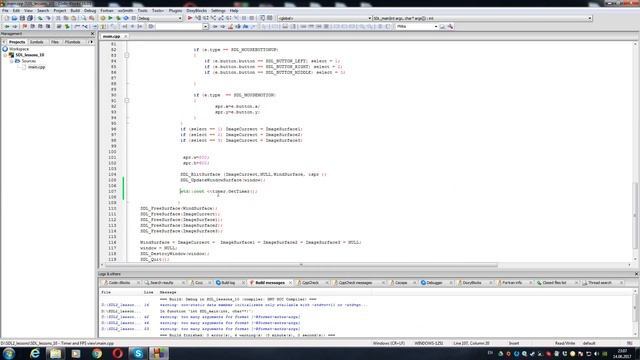Viewport: 640px width, 360px height.
Task: Click the Replace toolbar icon
Action: [91, 18]
